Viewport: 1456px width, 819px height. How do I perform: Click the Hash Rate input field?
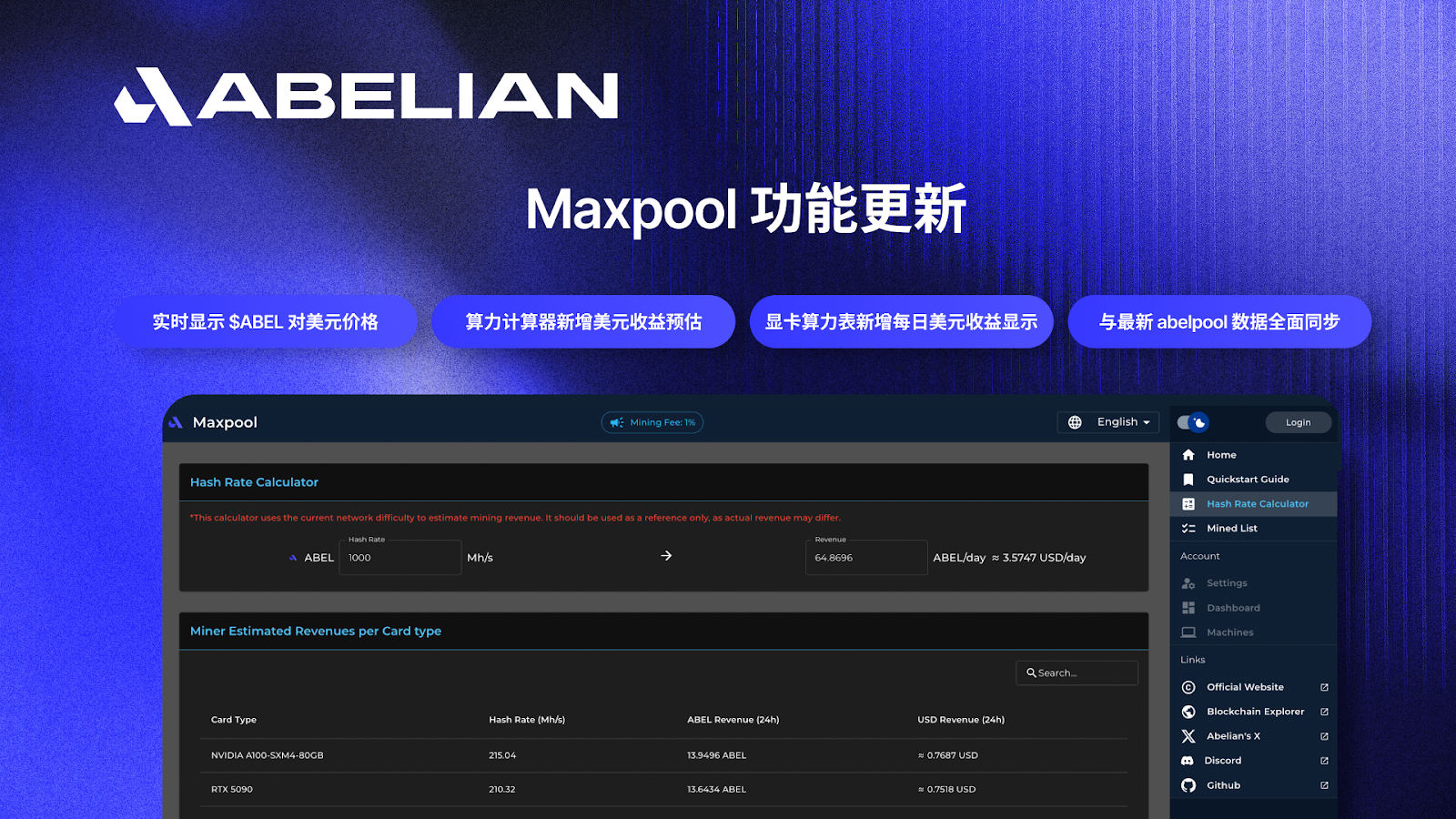coord(400,558)
